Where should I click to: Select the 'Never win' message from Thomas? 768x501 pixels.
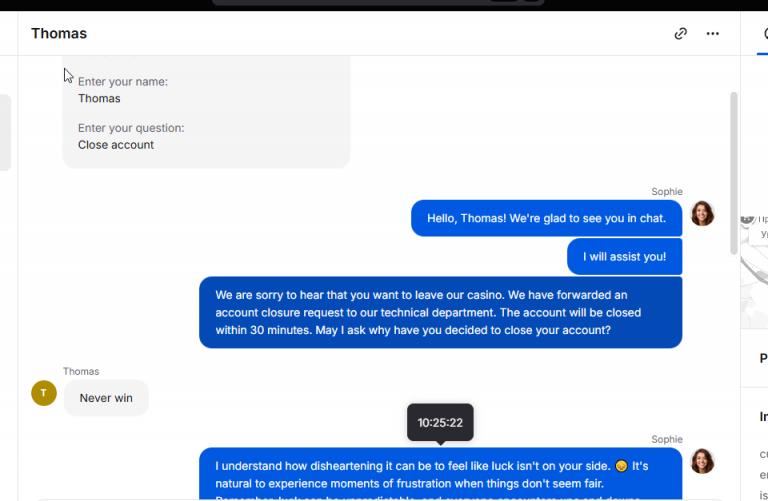click(x=106, y=398)
